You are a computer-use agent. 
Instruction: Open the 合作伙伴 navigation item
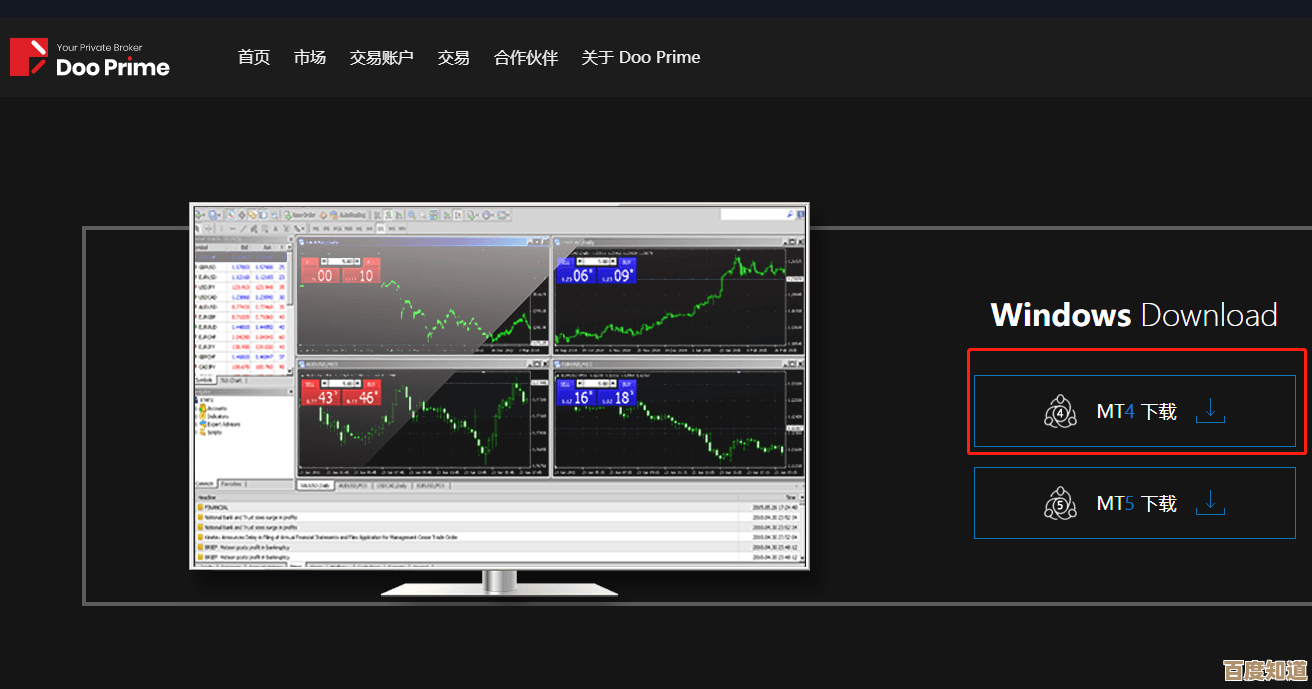[526, 58]
